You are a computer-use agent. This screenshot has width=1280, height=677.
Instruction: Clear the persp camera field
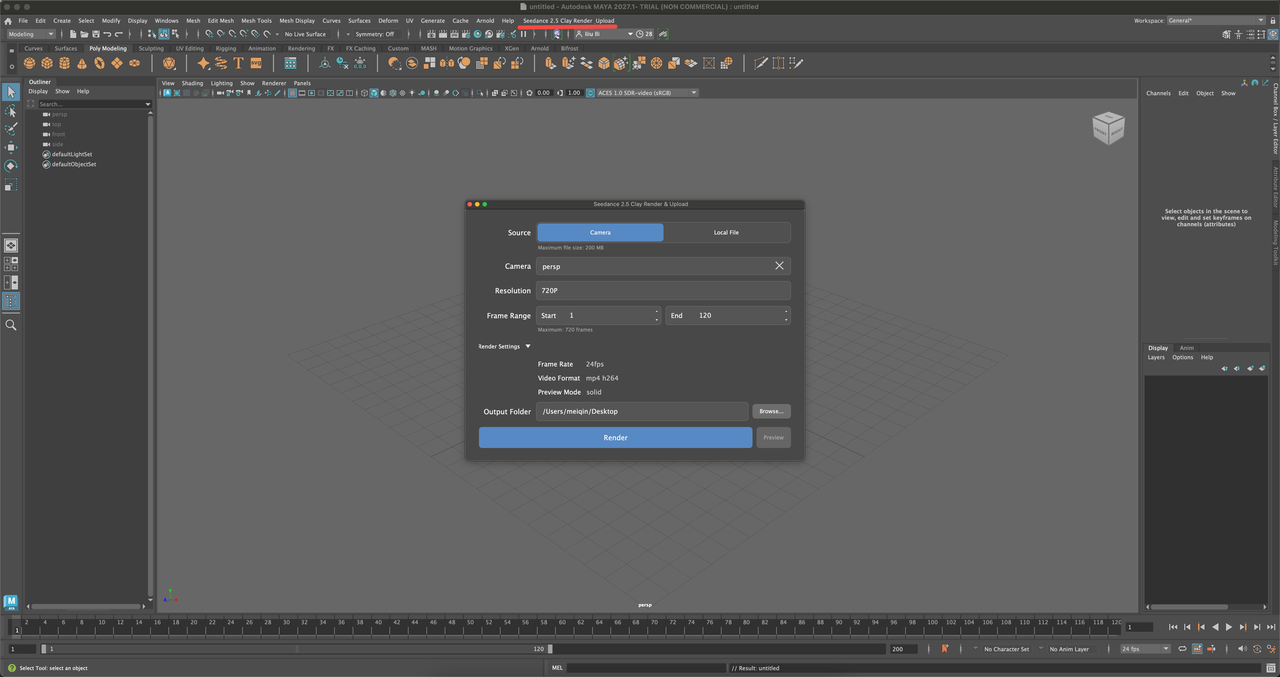tap(779, 266)
